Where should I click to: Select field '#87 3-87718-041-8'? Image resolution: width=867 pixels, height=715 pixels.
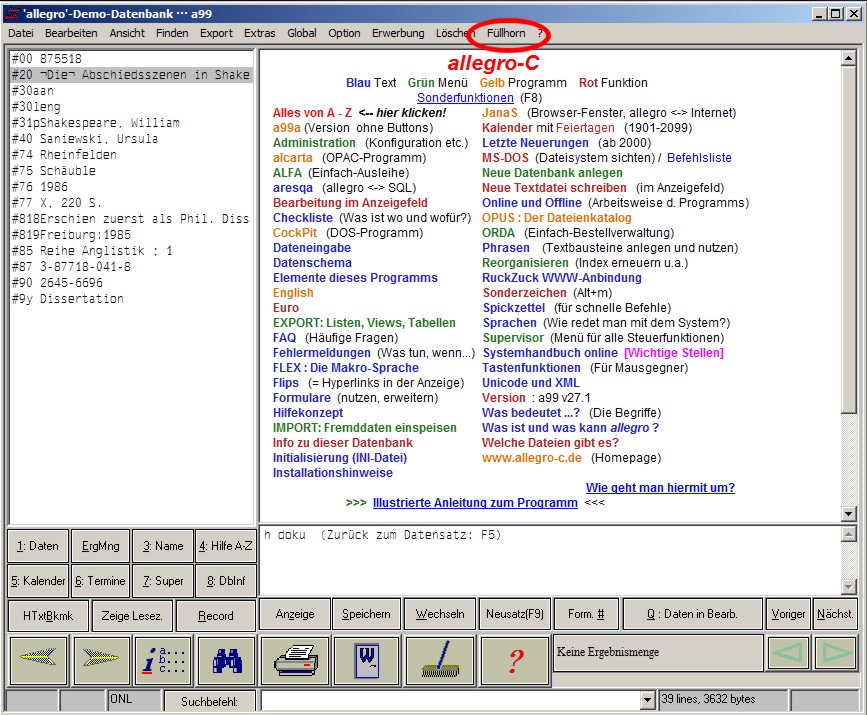pyautogui.click(x=71, y=267)
